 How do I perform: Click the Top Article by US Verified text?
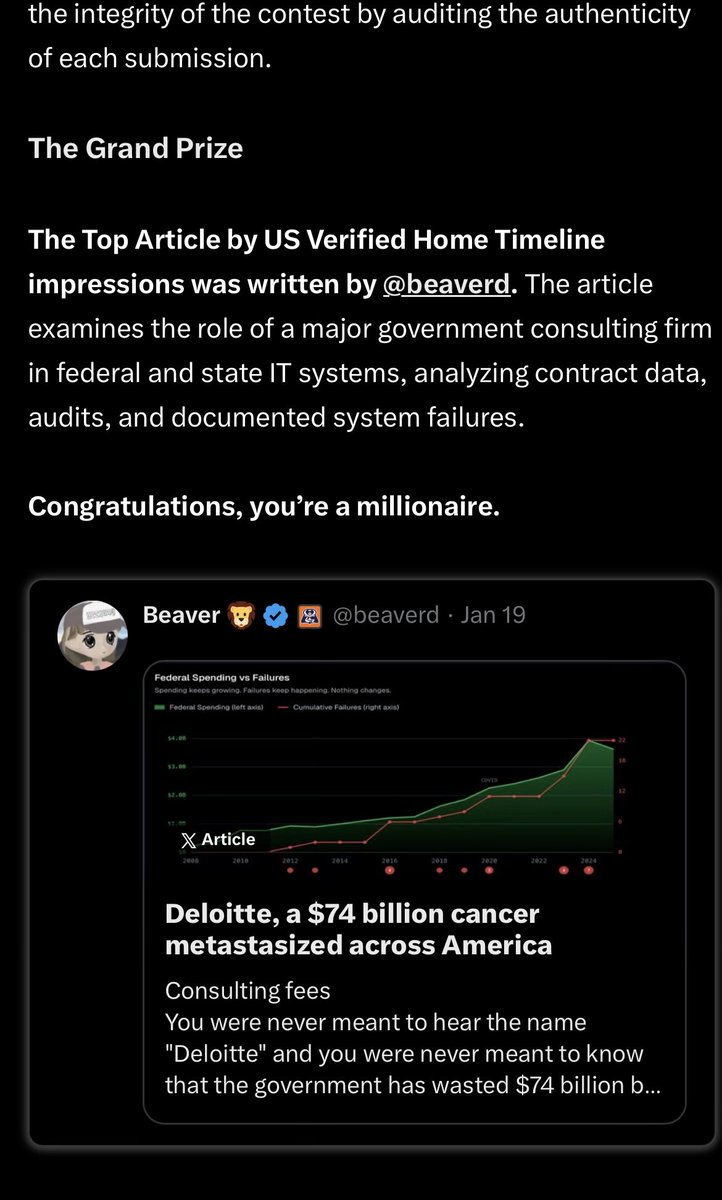coord(316,240)
